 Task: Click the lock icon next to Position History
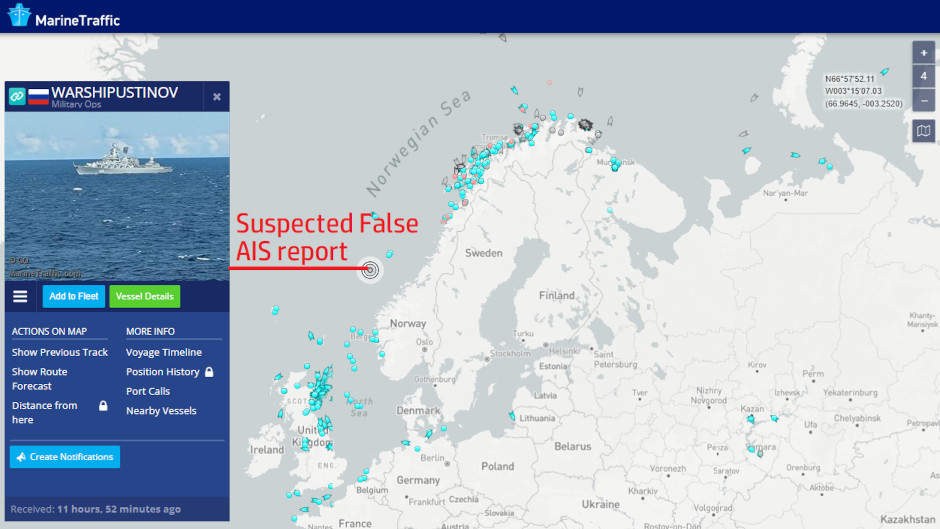point(209,372)
